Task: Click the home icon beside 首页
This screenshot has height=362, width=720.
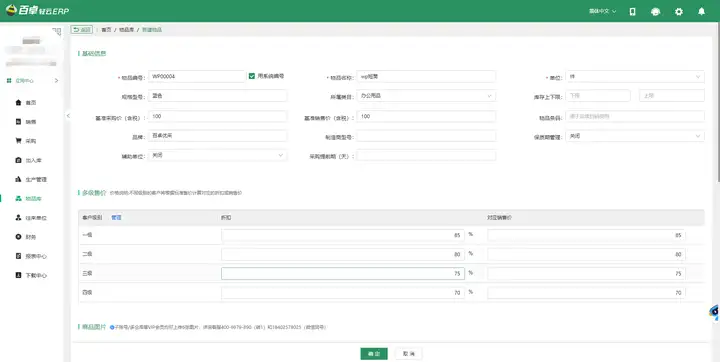Action: click(x=18, y=102)
